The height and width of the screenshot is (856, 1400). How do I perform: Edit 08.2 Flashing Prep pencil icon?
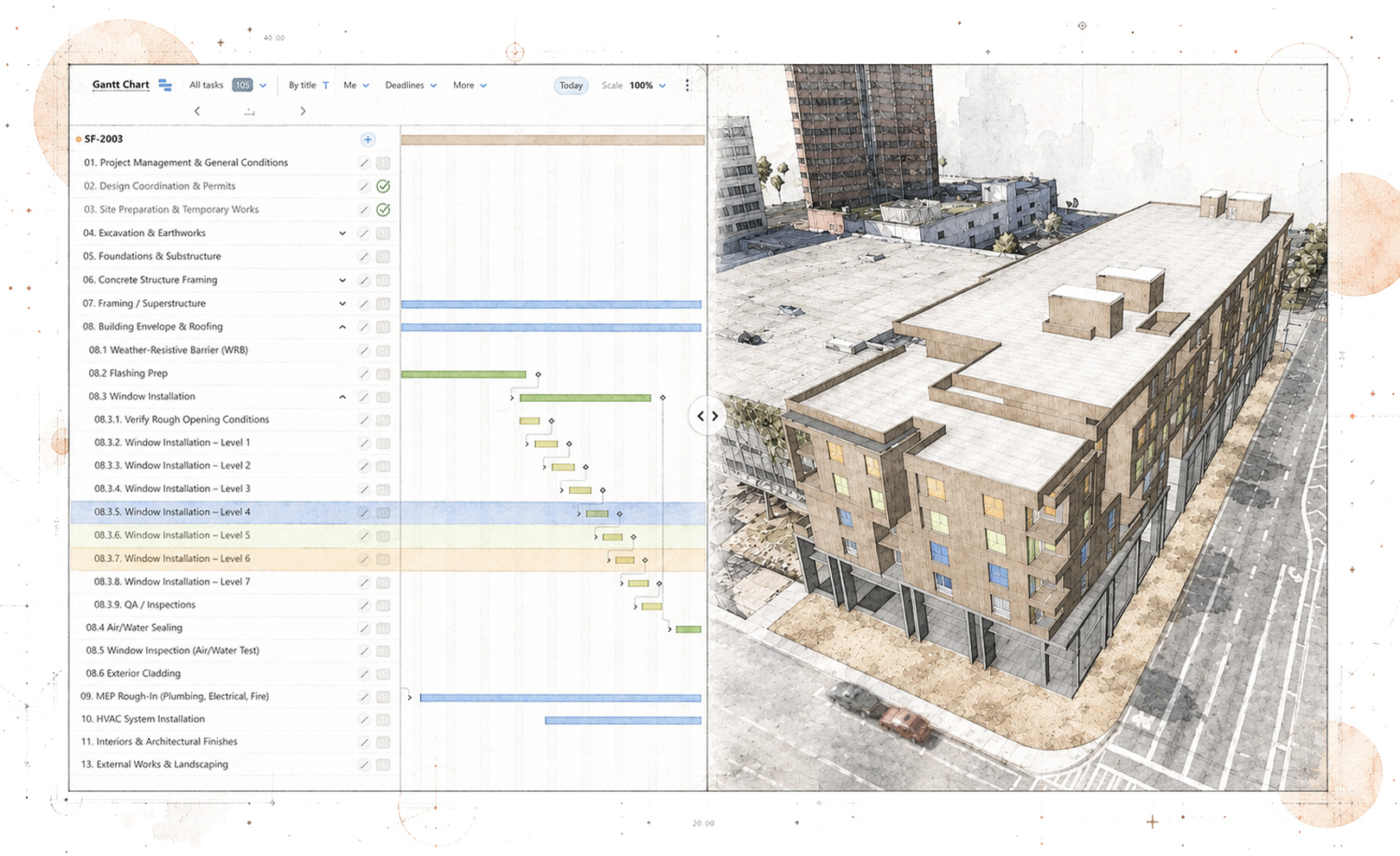364,374
